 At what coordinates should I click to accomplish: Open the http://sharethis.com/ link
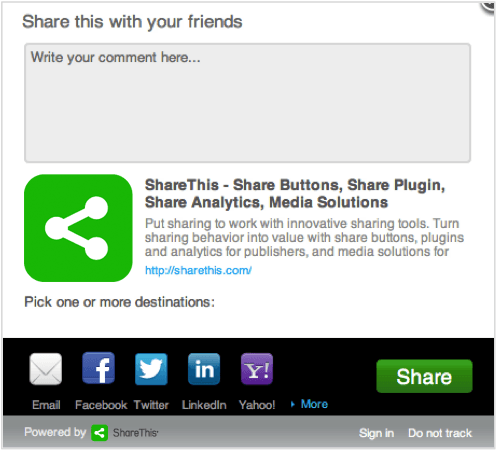coord(198,270)
